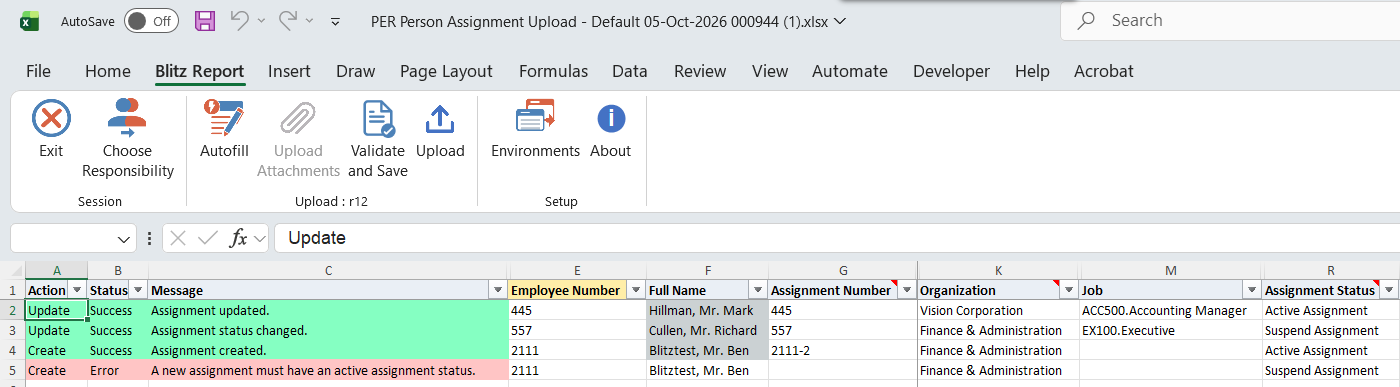Click the Upload arrow icon
The height and width of the screenshot is (387, 1400).
(x=440, y=118)
